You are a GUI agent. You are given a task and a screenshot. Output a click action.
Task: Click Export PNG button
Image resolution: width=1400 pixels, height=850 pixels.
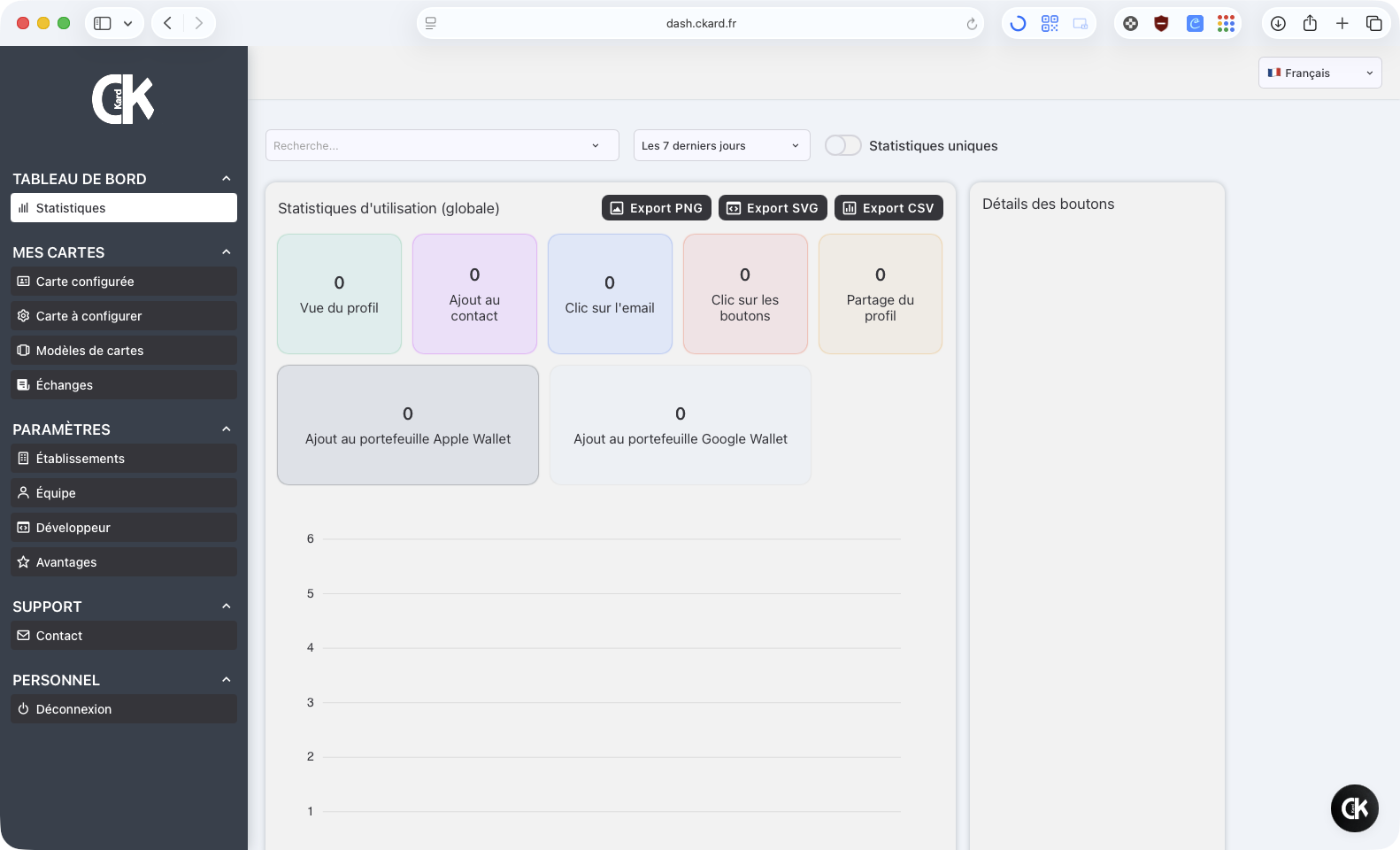tap(656, 208)
